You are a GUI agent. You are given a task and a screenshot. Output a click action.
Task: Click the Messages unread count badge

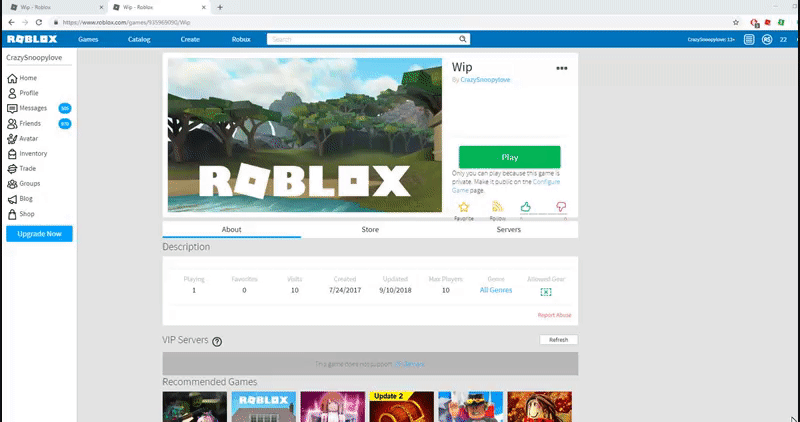click(x=65, y=108)
